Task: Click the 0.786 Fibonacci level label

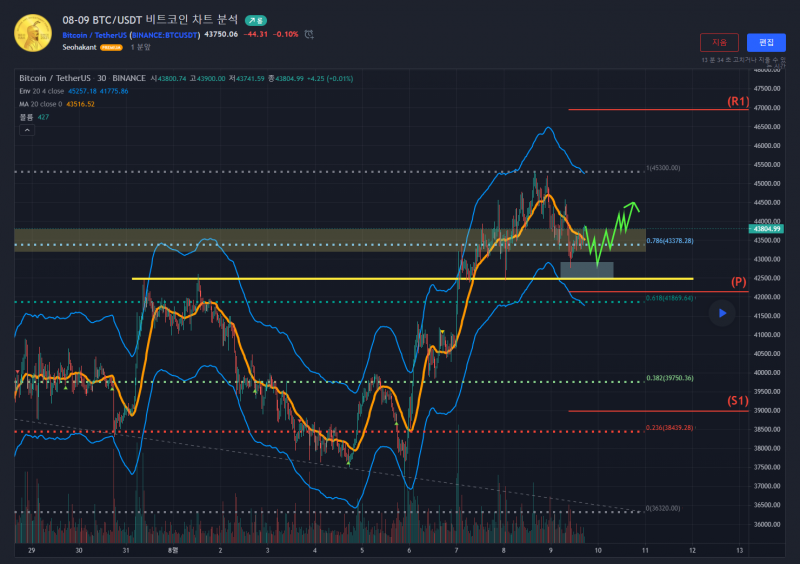Action: [670, 241]
